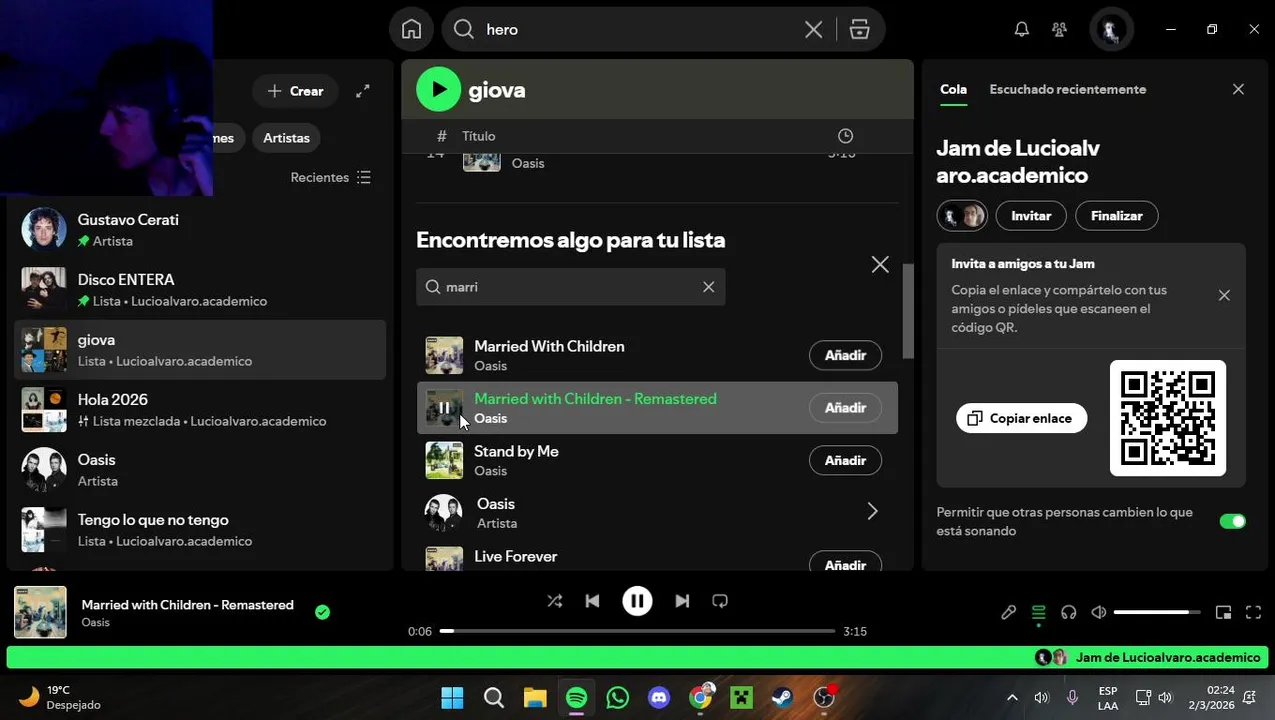This screenshot has width=1275, height=720.
Task: Skip to previous track
Action: pos(592,601)
